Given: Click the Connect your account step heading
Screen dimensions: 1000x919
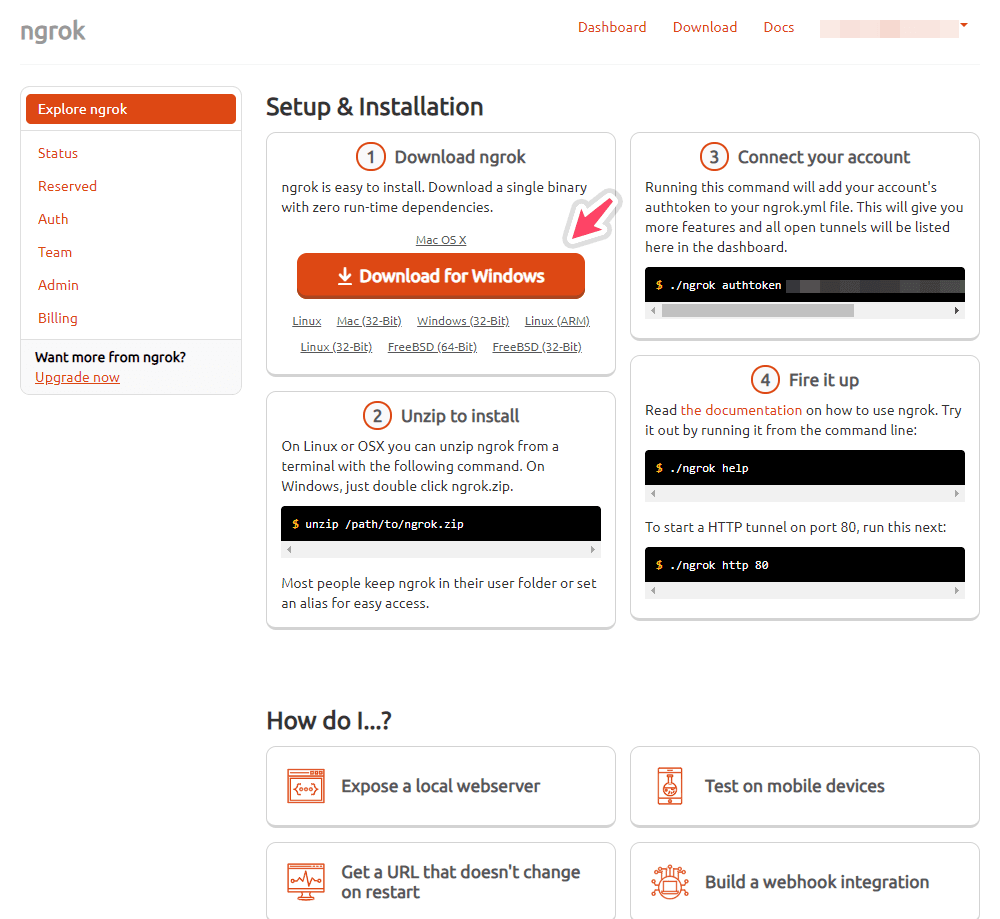Looking at the screenshot, I should pyautogui.click(x=824, y=157).
